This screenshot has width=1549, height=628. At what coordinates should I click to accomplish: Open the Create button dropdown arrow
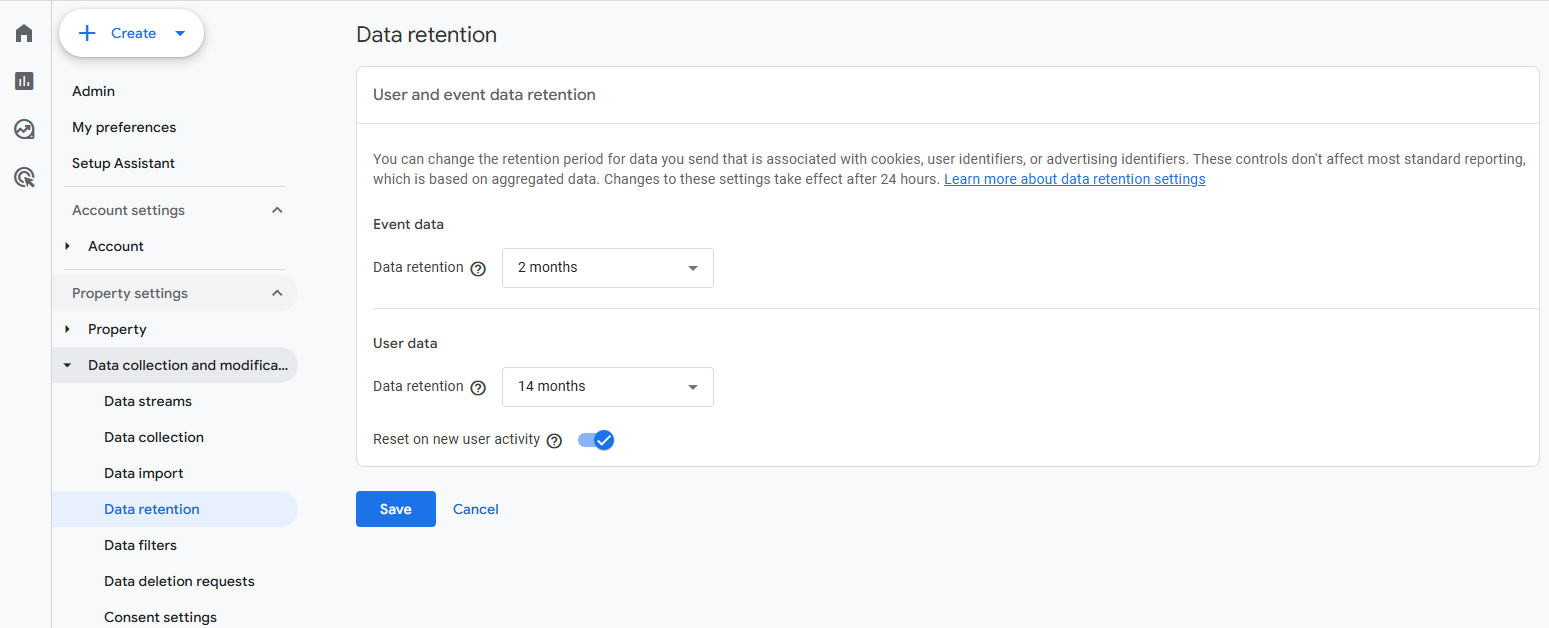[180, 33]
